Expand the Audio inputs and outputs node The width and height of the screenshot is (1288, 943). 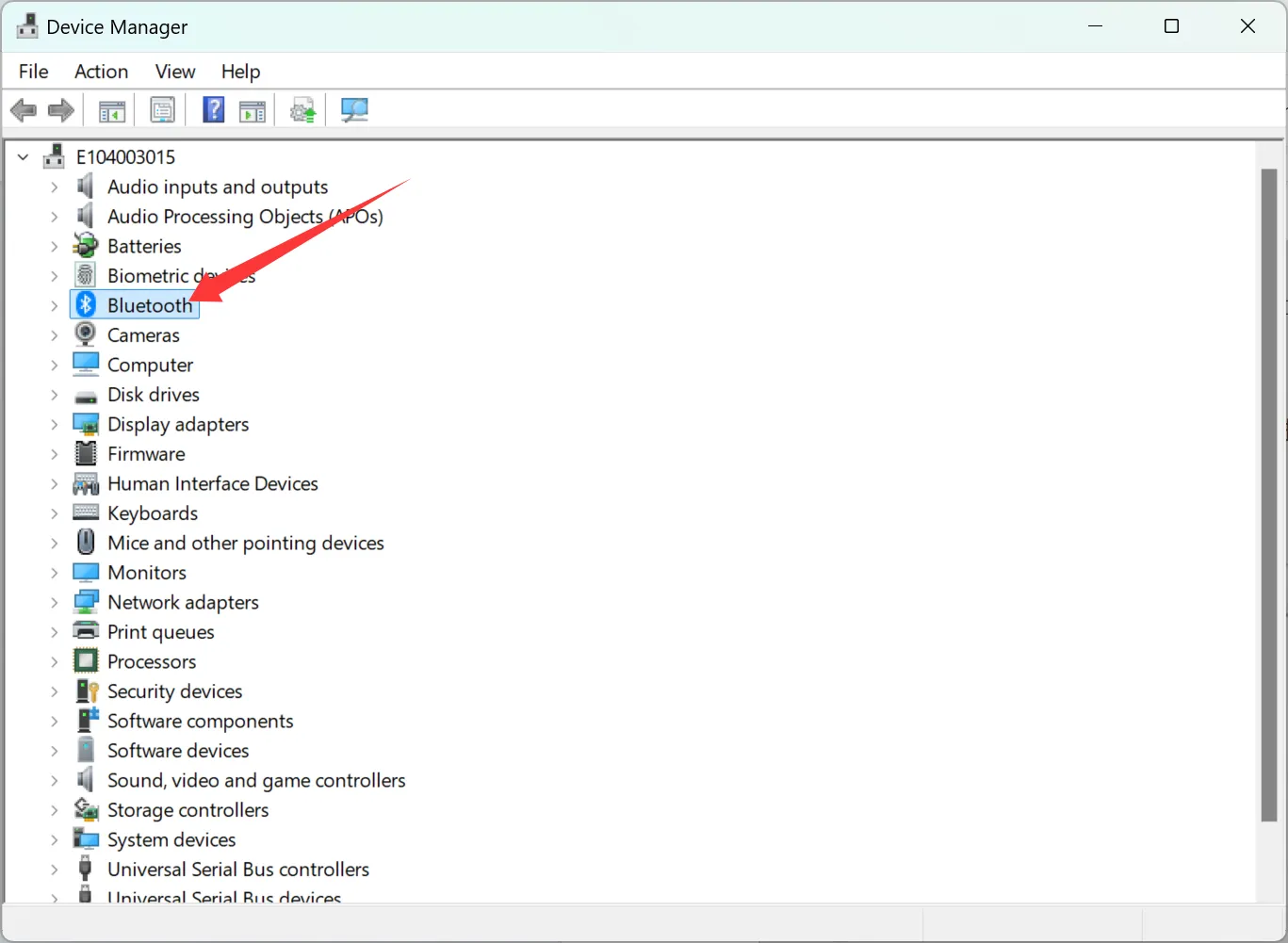pyautogui.click(x=54, y=187)
